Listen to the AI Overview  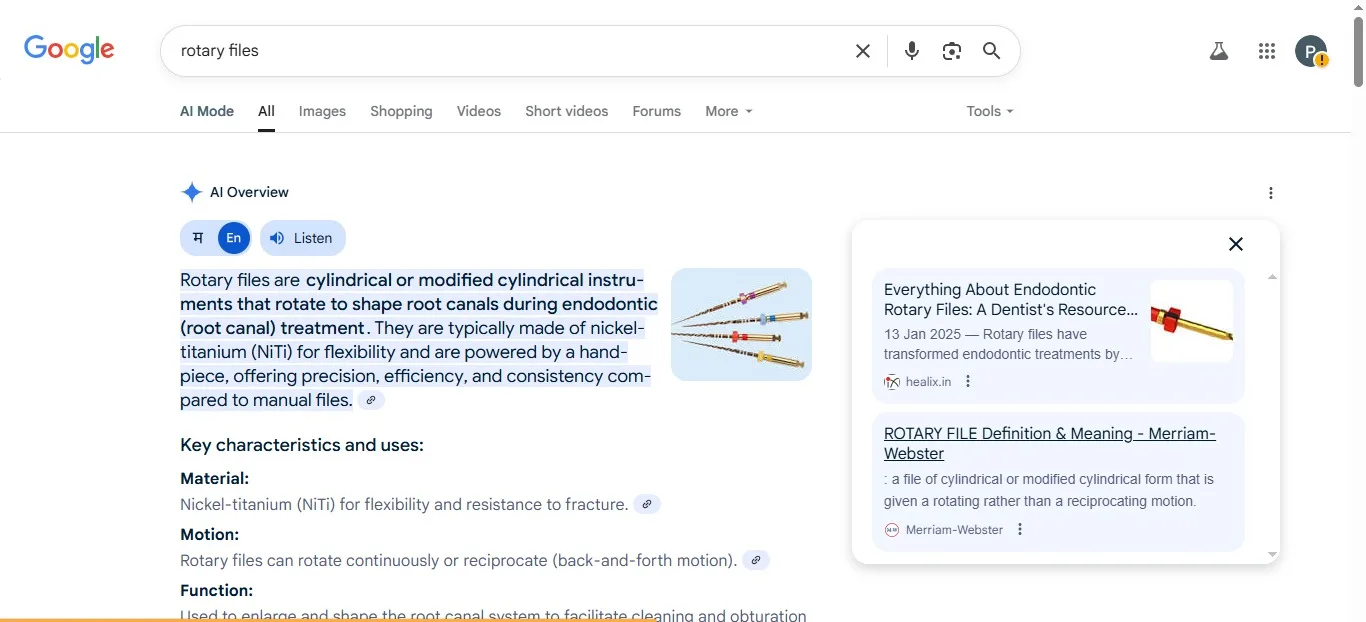[x=302, y=238]
